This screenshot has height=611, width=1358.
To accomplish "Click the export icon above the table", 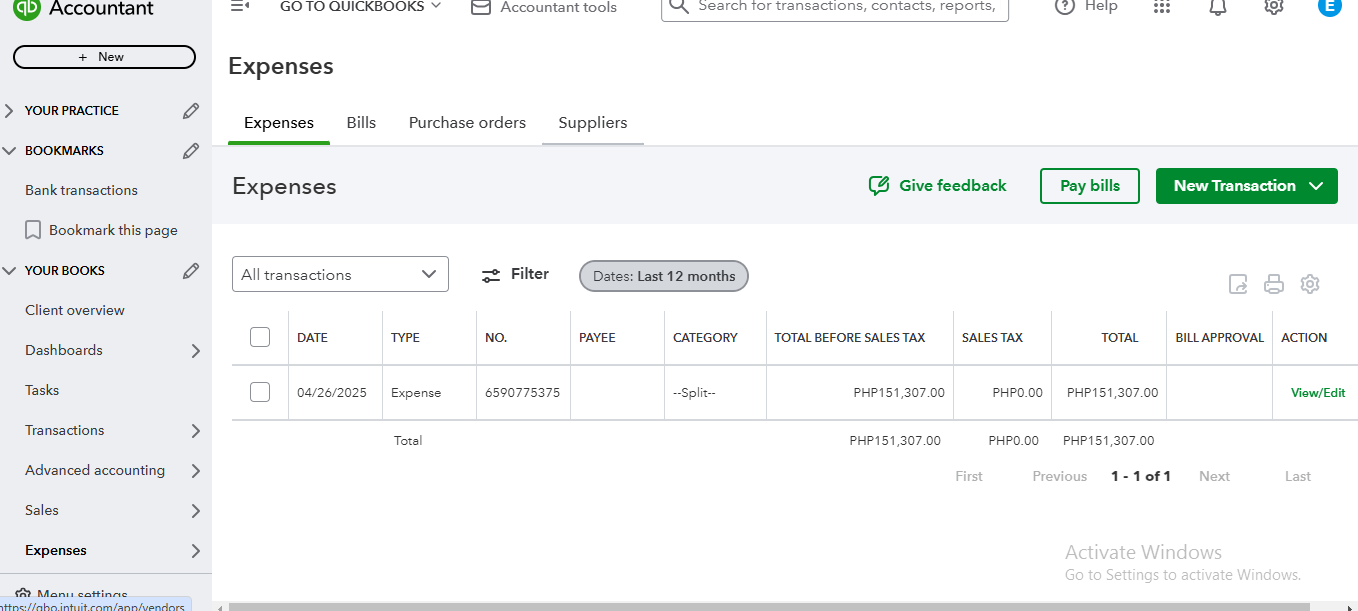I will point(1238,284).
